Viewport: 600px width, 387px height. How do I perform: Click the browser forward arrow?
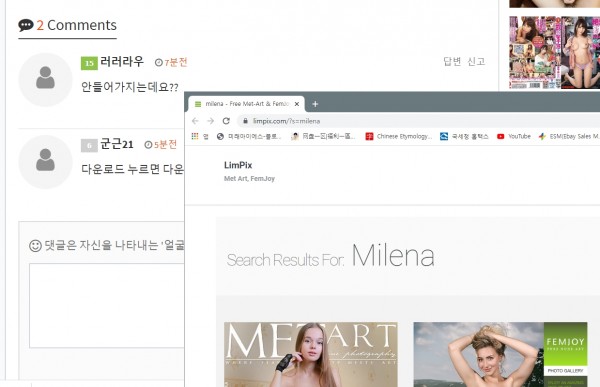point(210,121)
